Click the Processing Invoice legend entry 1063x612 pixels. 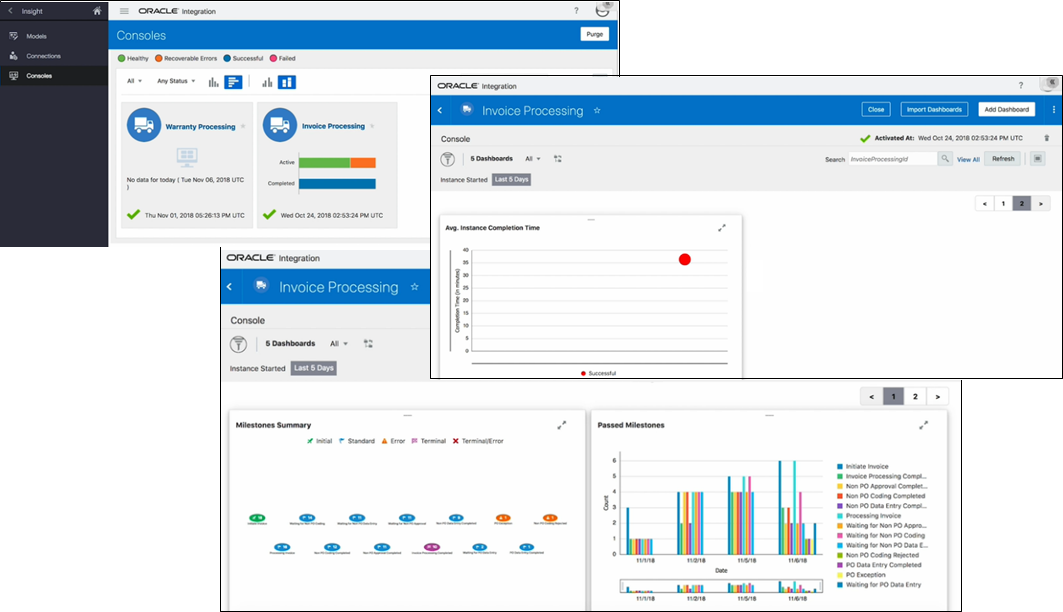point(869,516)
